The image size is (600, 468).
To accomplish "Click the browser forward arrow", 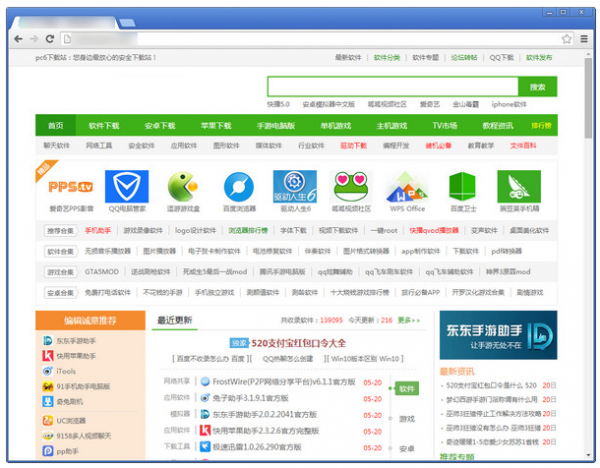I will pos(34,39).
